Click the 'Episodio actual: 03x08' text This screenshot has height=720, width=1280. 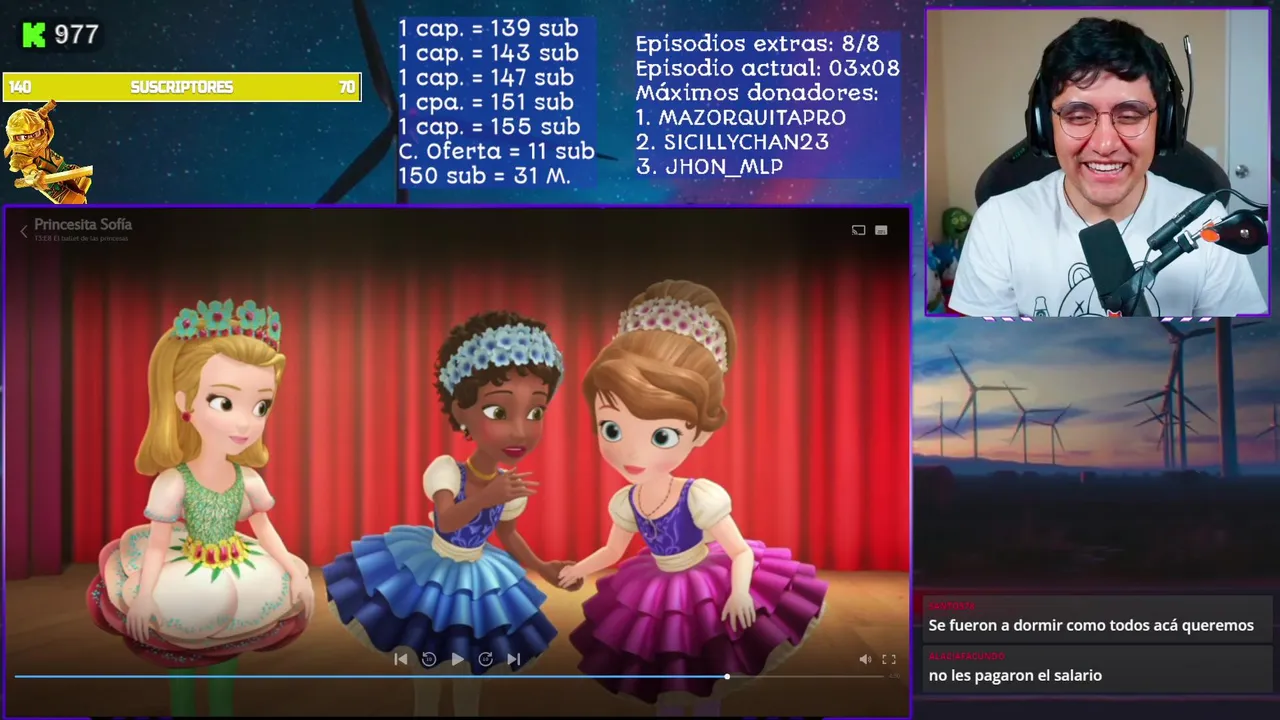(x=767, y=68)
